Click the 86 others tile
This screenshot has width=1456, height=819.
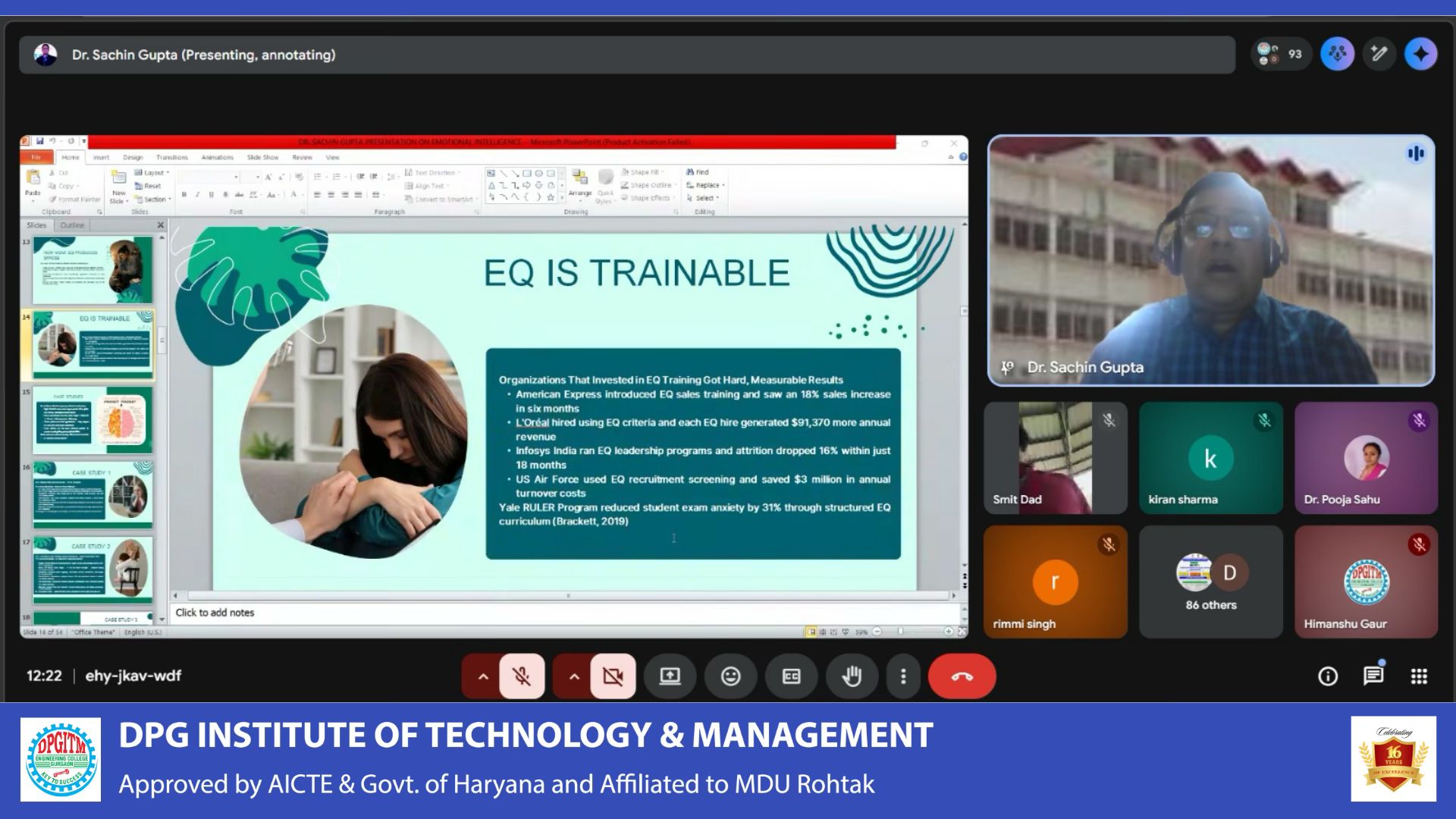coord(1210,582)
